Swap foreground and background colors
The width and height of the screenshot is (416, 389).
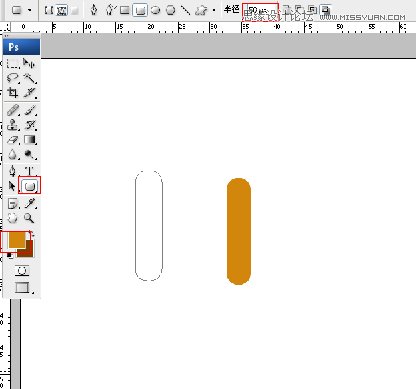pos(32,234)
